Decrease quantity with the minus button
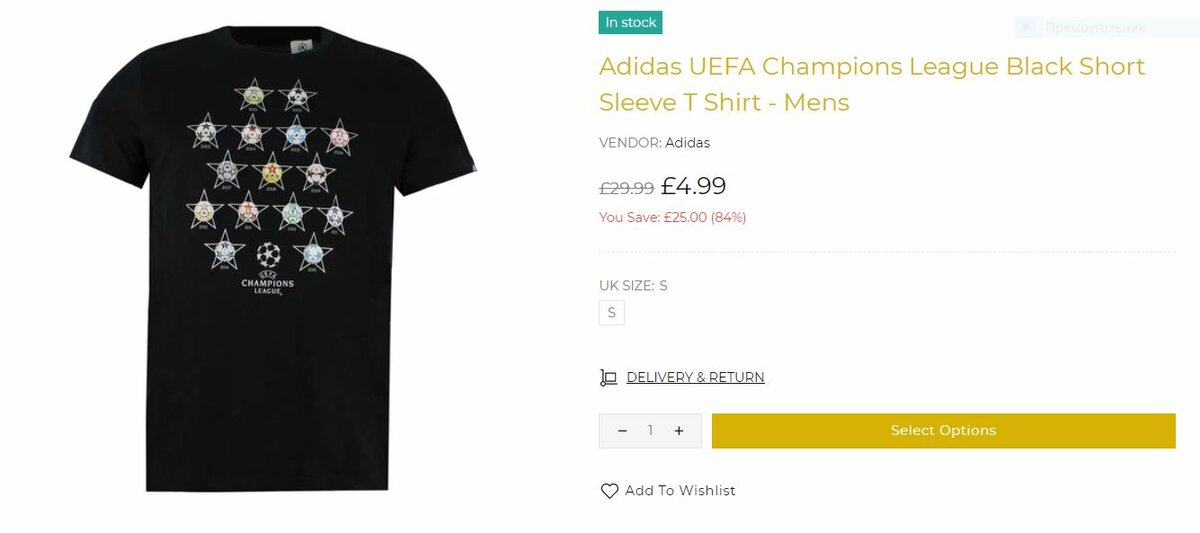This screenshot has height=533, width=1200. click(622, 431)
